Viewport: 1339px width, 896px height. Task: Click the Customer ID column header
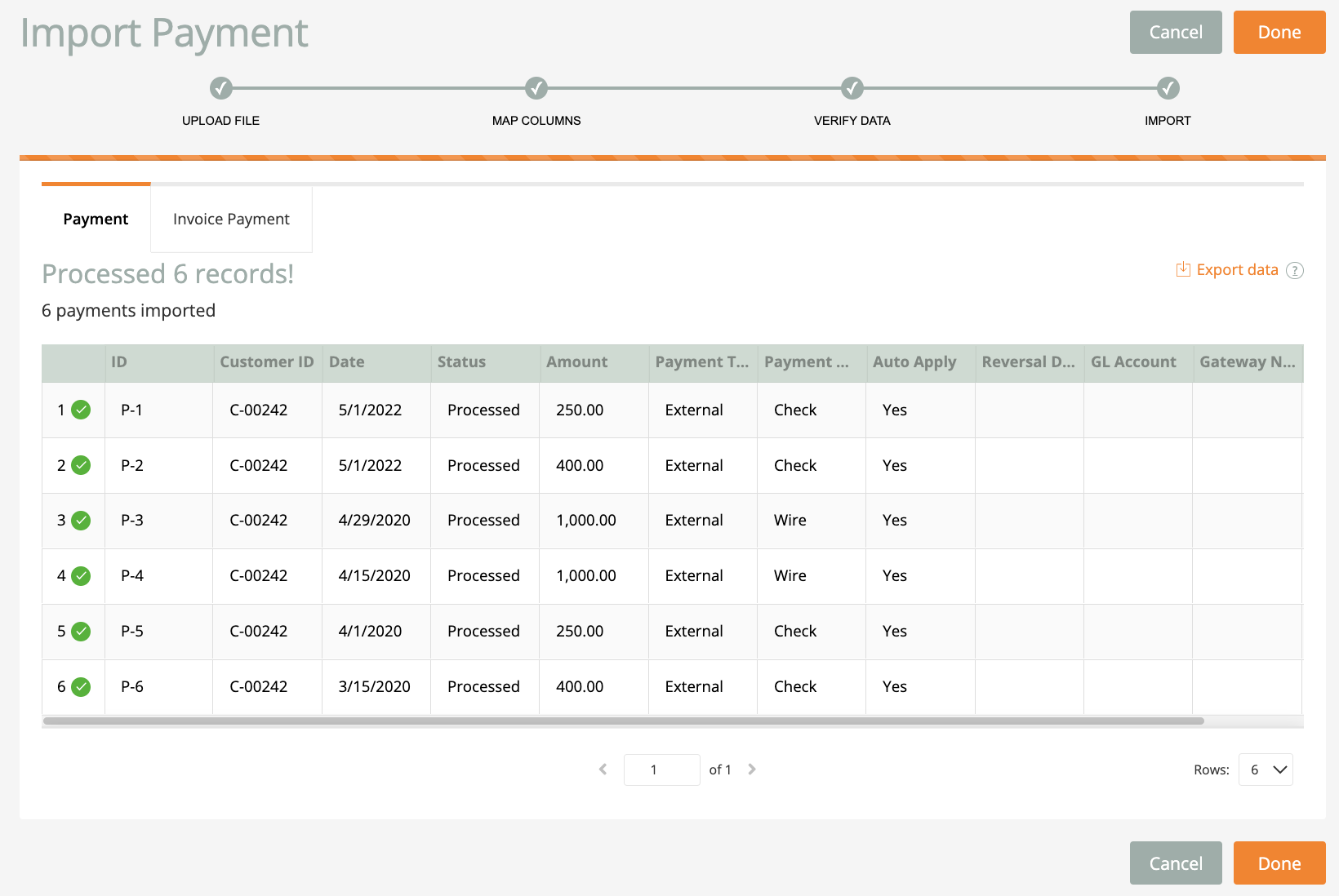[267, 363]
